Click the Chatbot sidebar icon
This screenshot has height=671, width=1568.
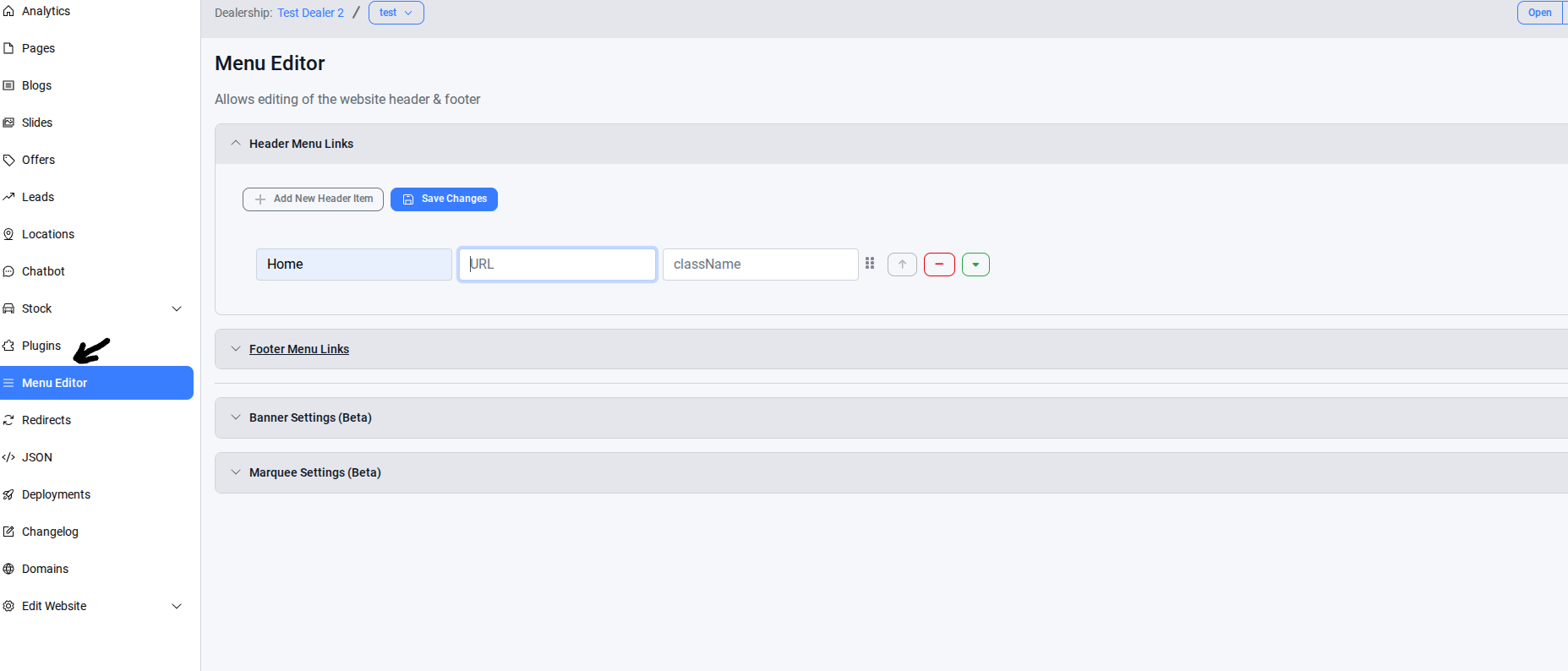(8, 271)
